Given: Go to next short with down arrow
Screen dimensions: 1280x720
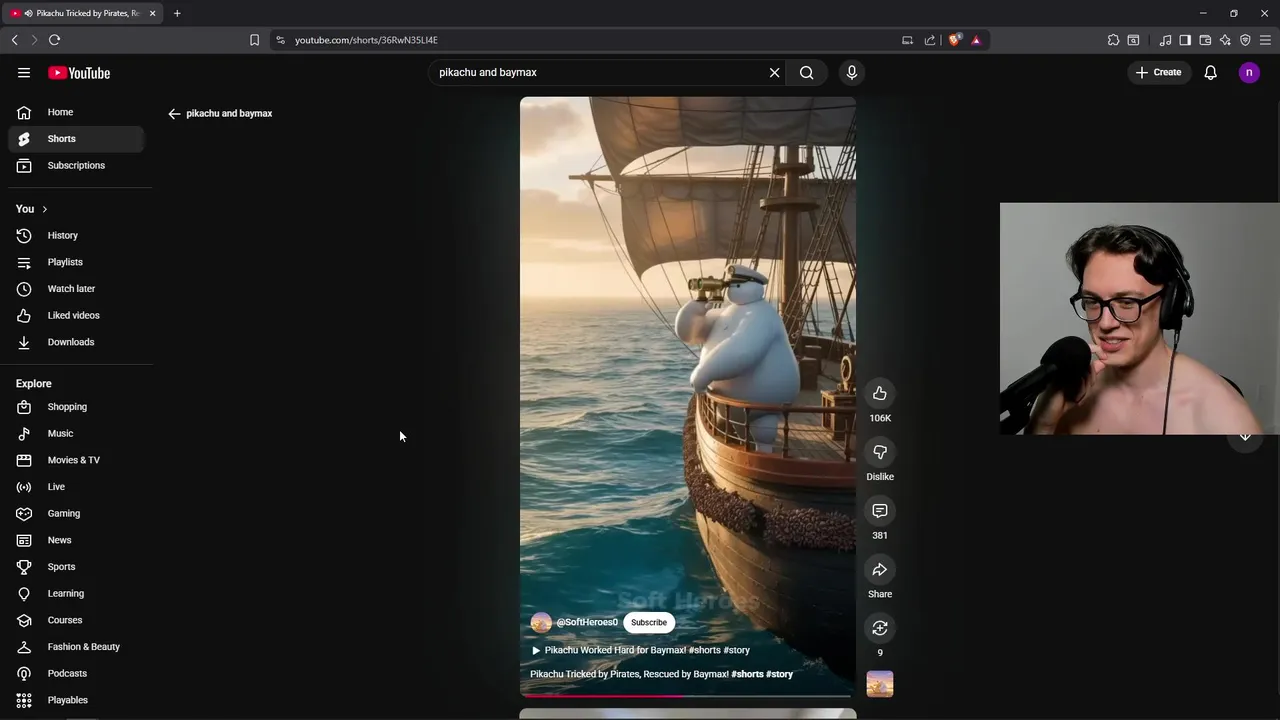Looking at the screenshot, I should click(1245, 436).
